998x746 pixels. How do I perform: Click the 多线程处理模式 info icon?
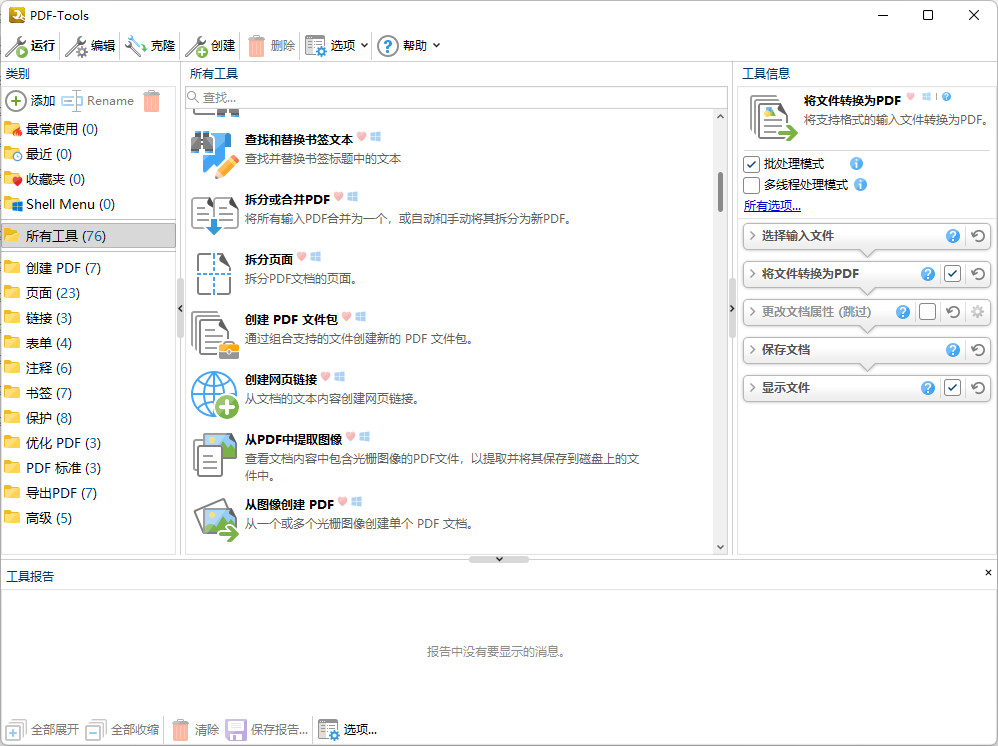(861, 185)
